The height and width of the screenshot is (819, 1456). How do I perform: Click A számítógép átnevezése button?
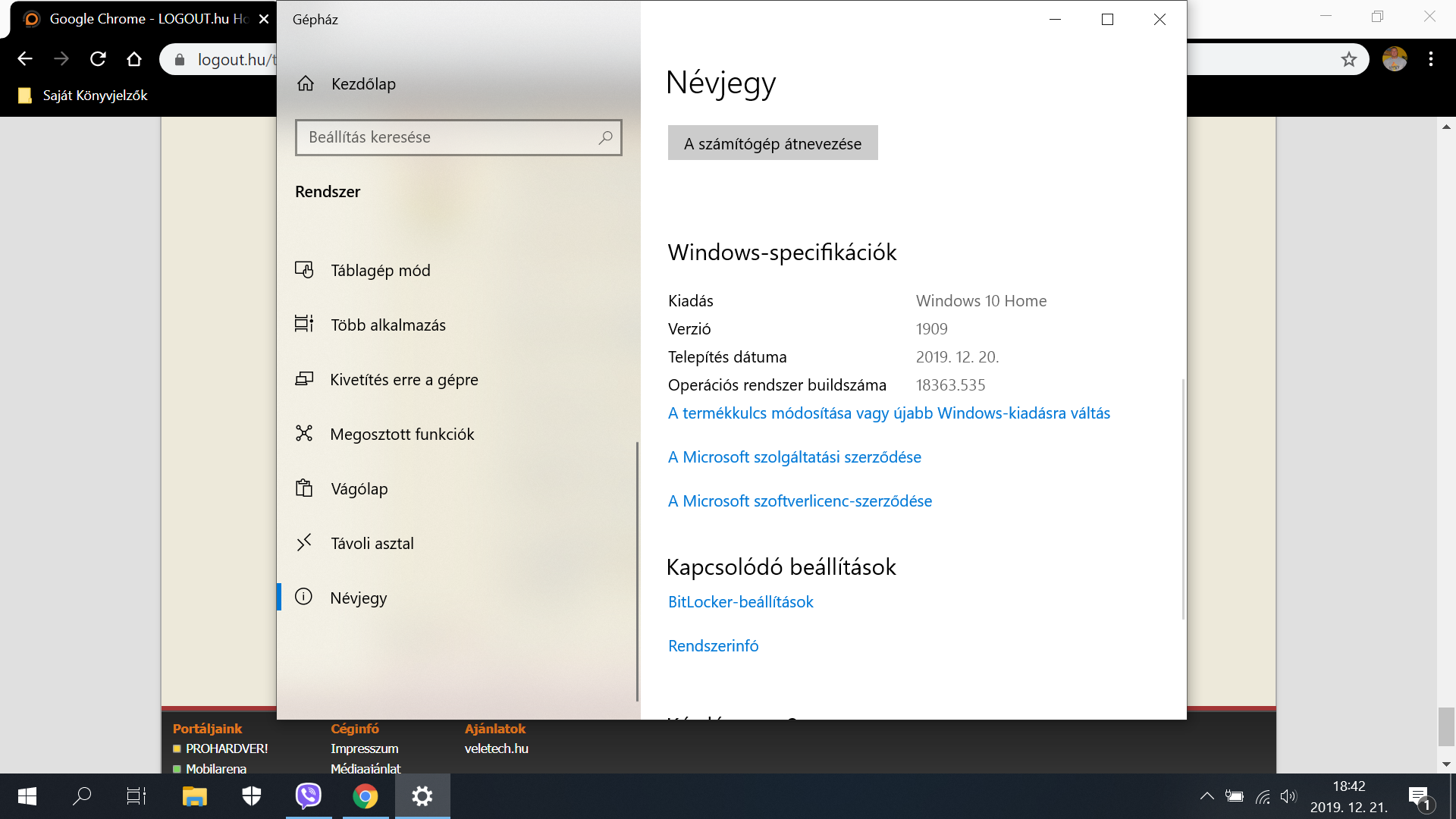[772, 143]
